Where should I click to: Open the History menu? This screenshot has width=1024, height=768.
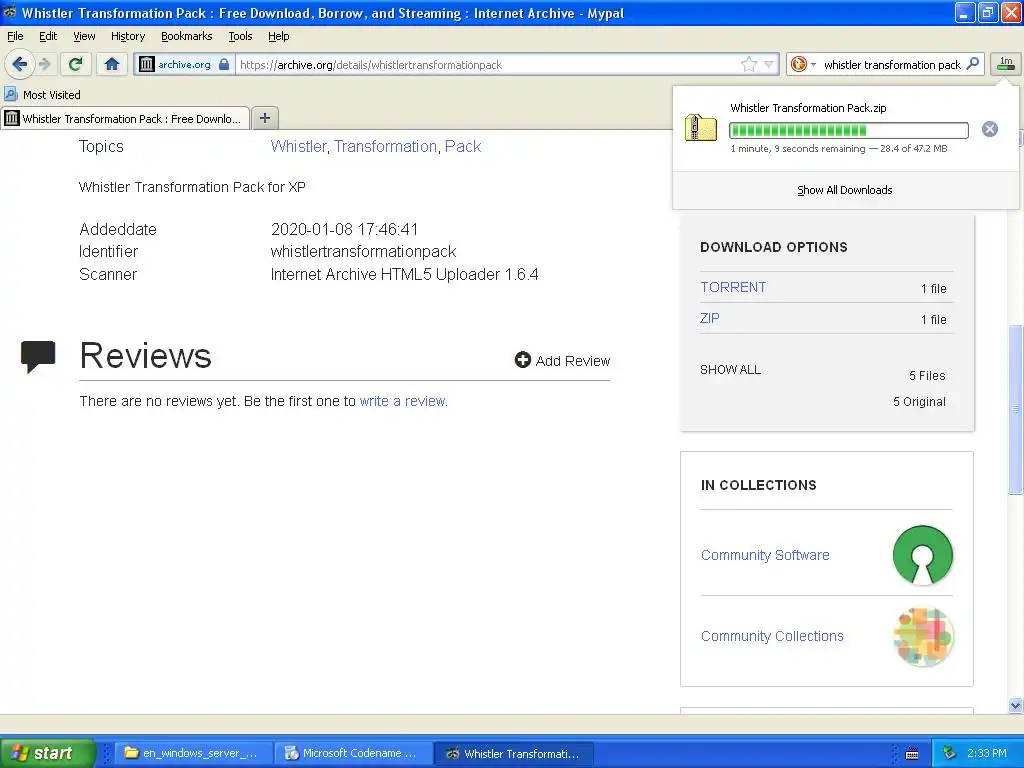coord(128,36)
